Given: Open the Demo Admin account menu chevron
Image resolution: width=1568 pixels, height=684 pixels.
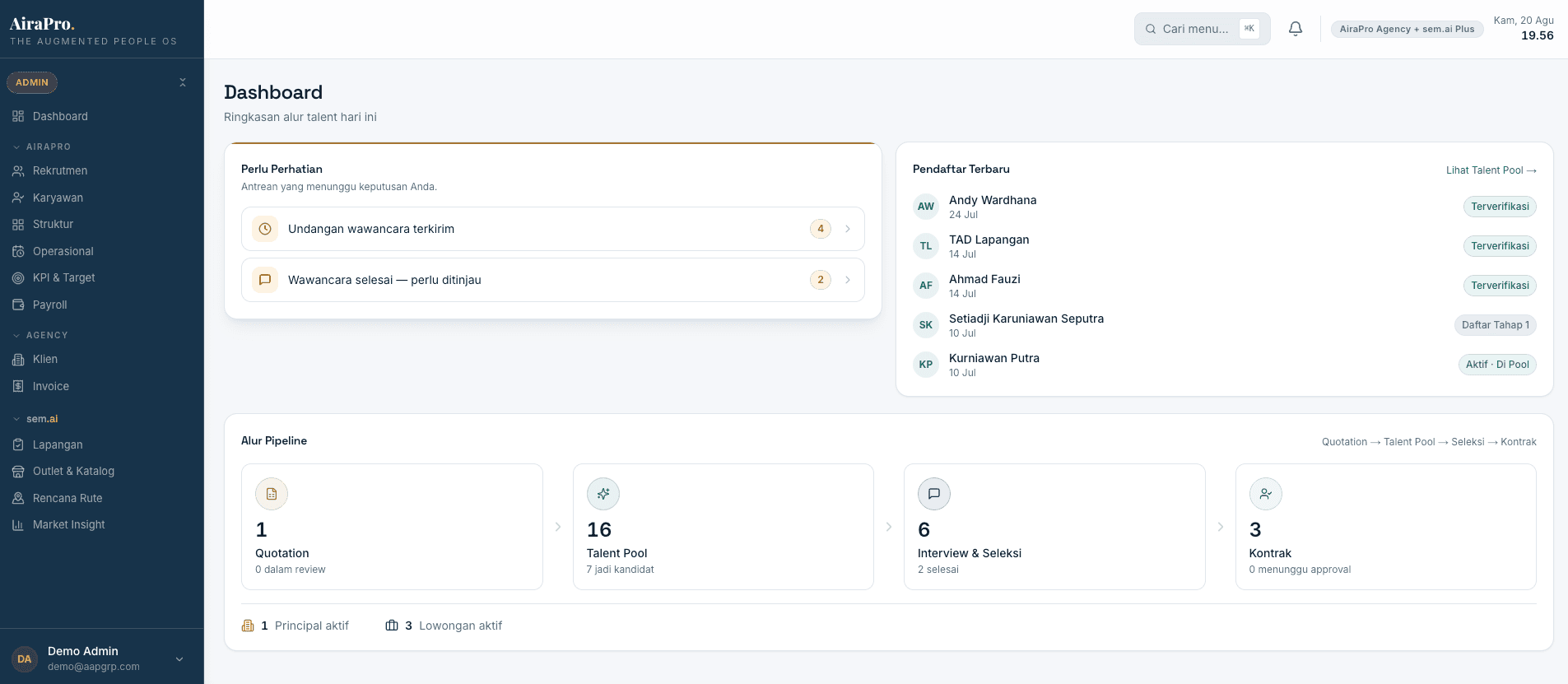Looking at the screenshot, I should click(x=179, y=658).
